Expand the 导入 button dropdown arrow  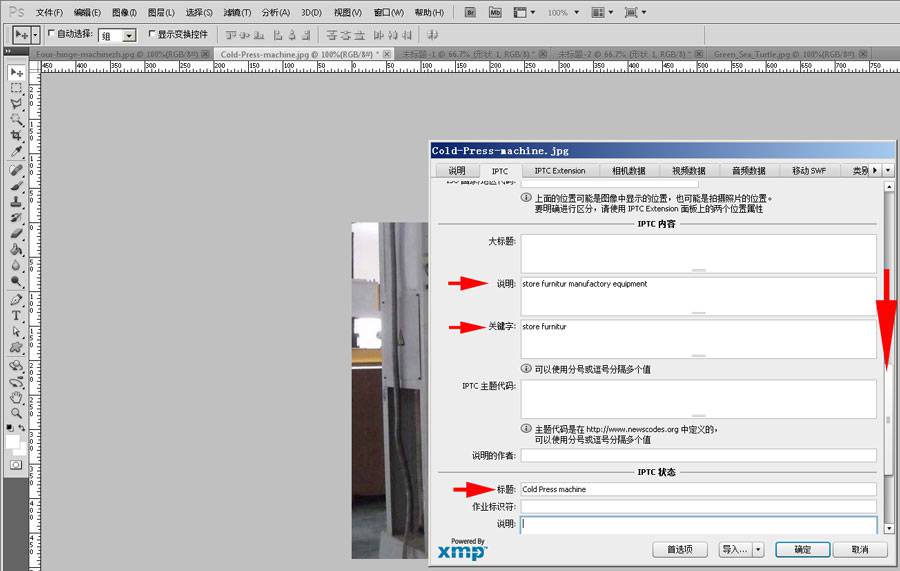point(759,549)
